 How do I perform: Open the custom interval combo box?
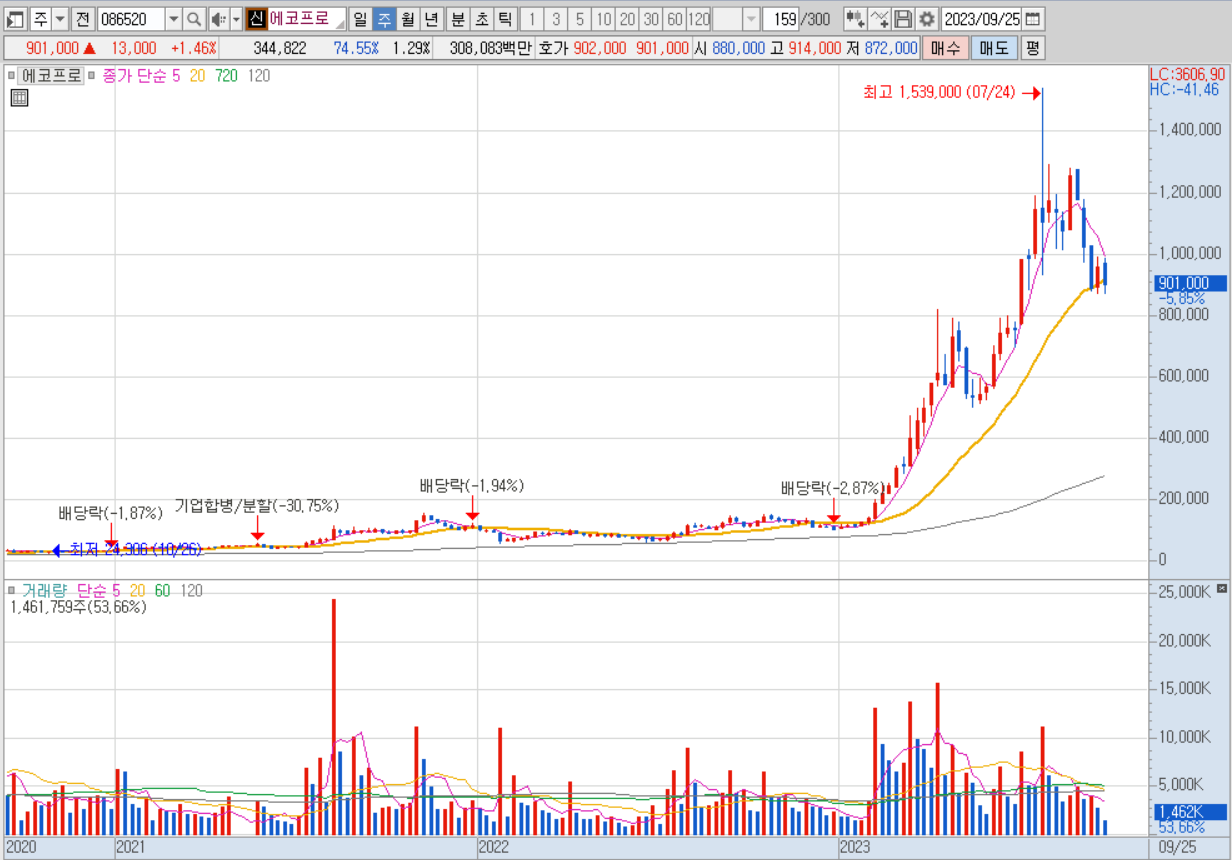click(x=736, y=19)
